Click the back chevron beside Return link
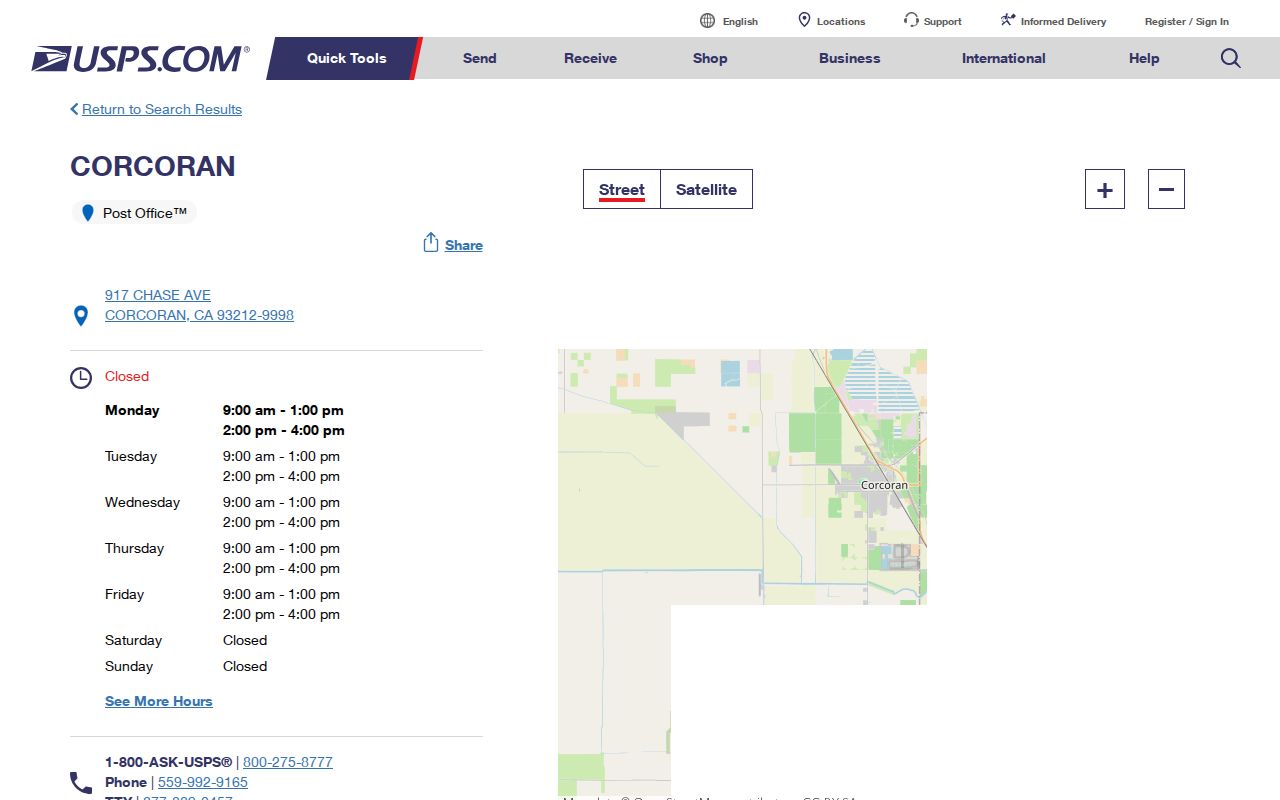 point(74,109)
